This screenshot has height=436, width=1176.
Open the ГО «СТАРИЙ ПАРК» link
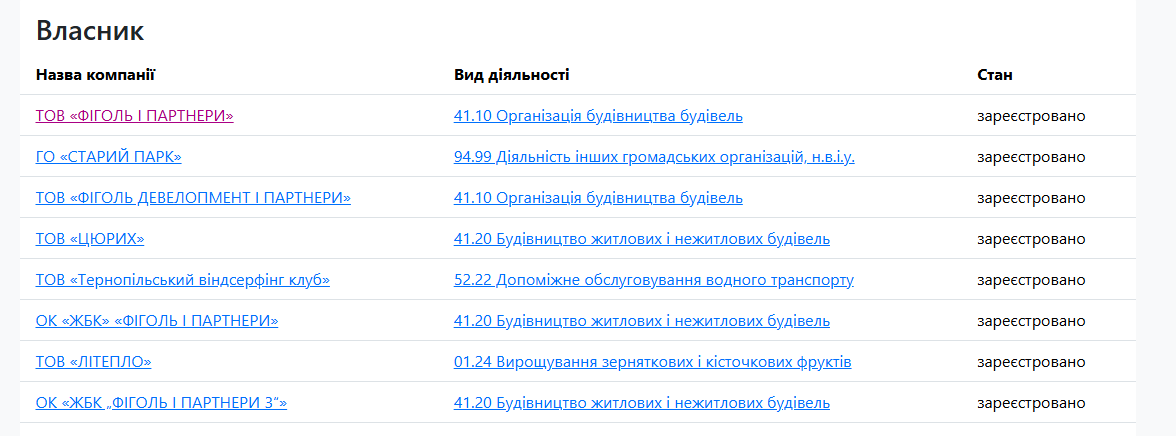[108, 157]
